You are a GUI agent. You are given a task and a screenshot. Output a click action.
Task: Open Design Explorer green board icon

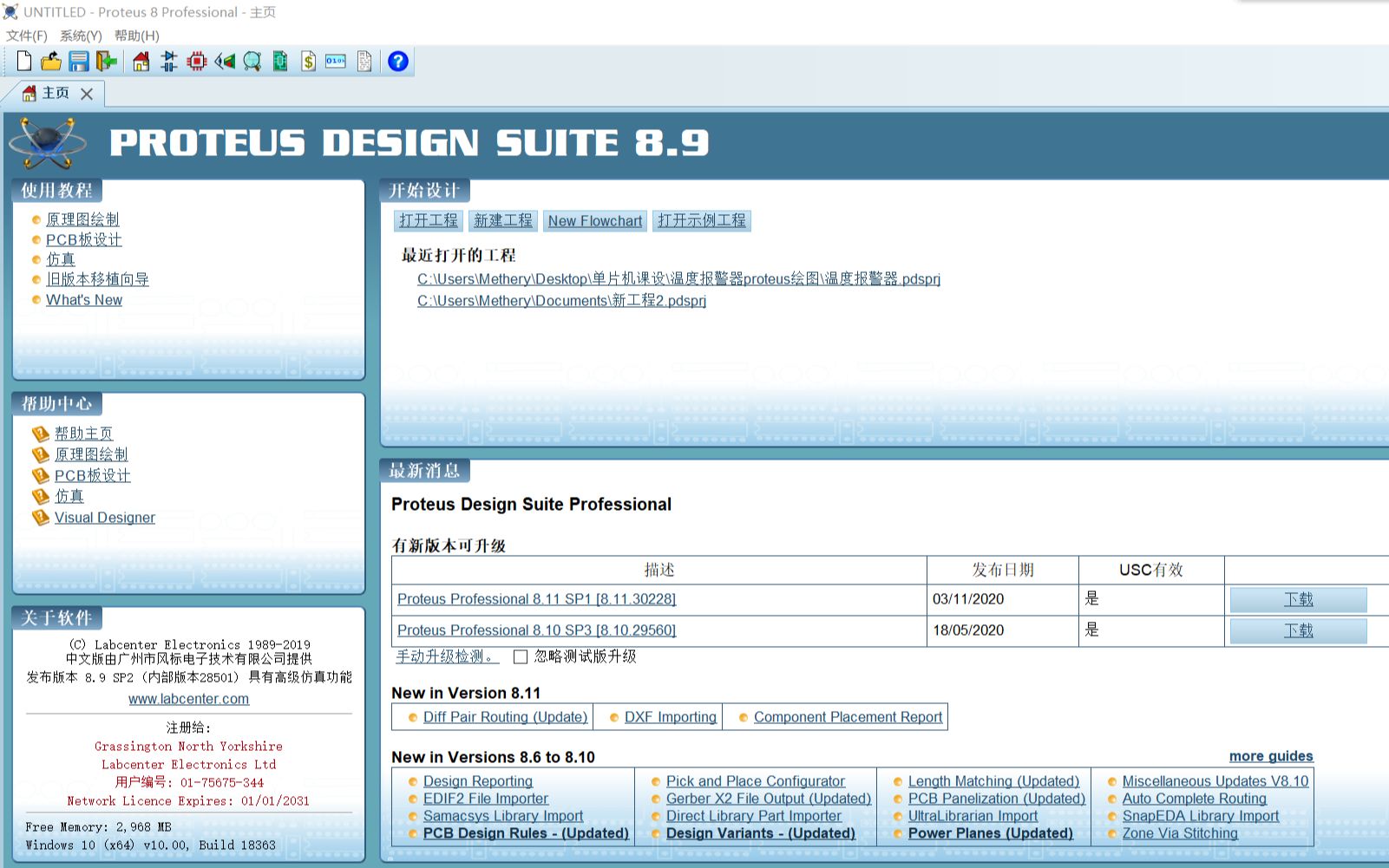280,62
